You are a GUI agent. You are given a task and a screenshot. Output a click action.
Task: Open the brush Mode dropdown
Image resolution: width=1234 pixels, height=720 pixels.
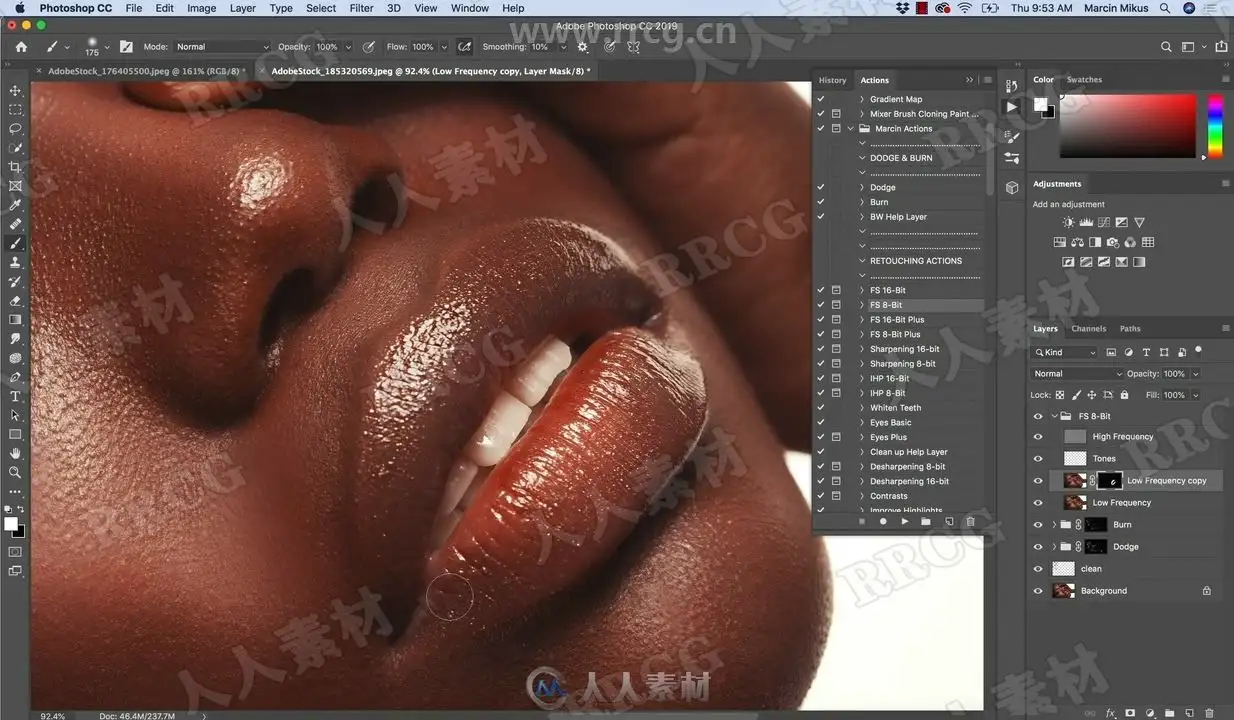point(222,47)
